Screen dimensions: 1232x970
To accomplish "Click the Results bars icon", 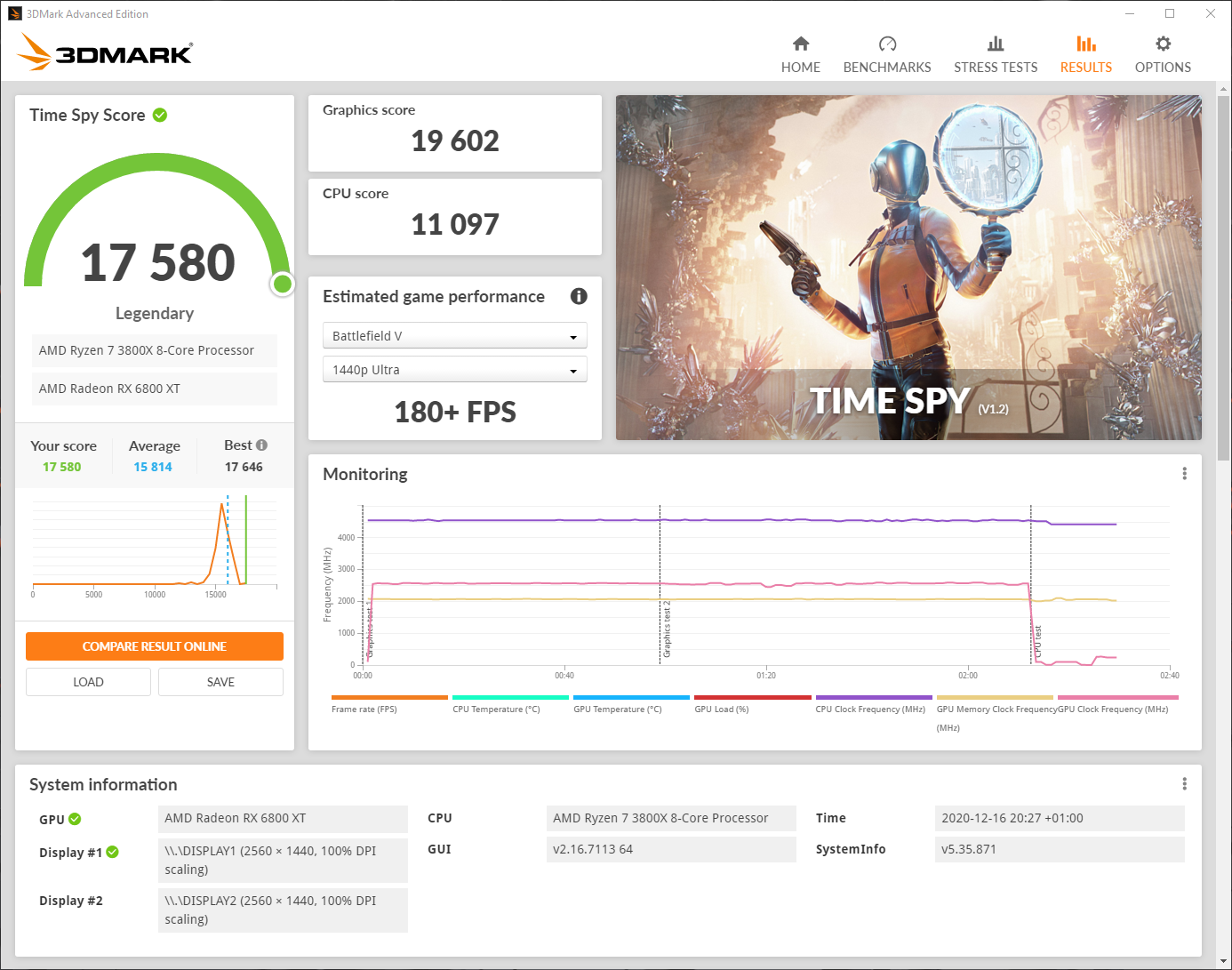I will [x=1086, y=44].
